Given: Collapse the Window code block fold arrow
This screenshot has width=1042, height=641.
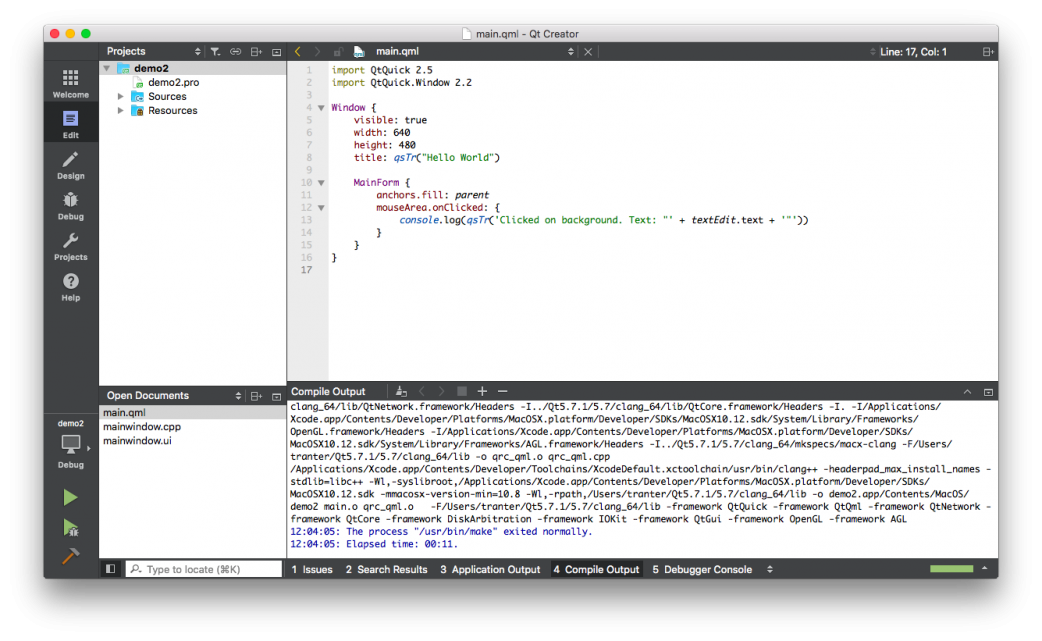Looking at the screenshot, I should click(x=321, y=107).
